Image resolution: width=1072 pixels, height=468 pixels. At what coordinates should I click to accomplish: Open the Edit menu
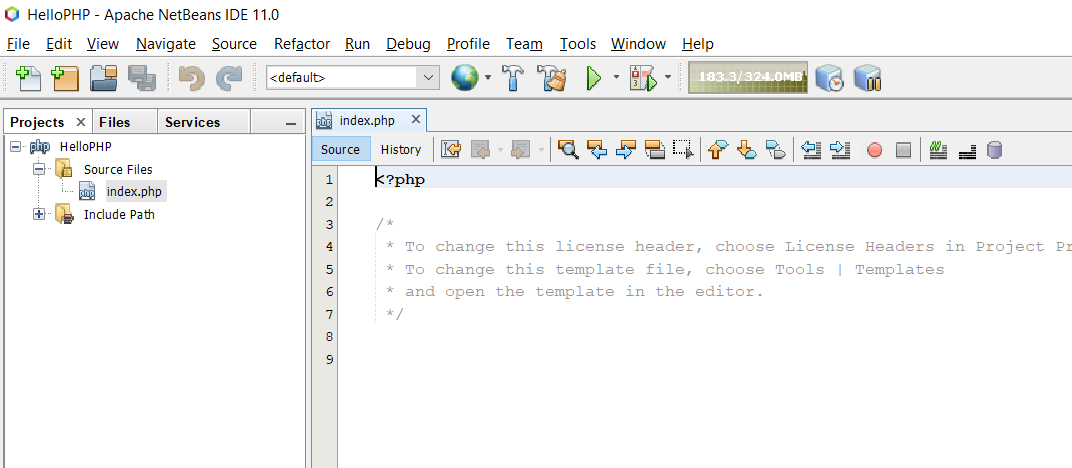tap(59, 44)
